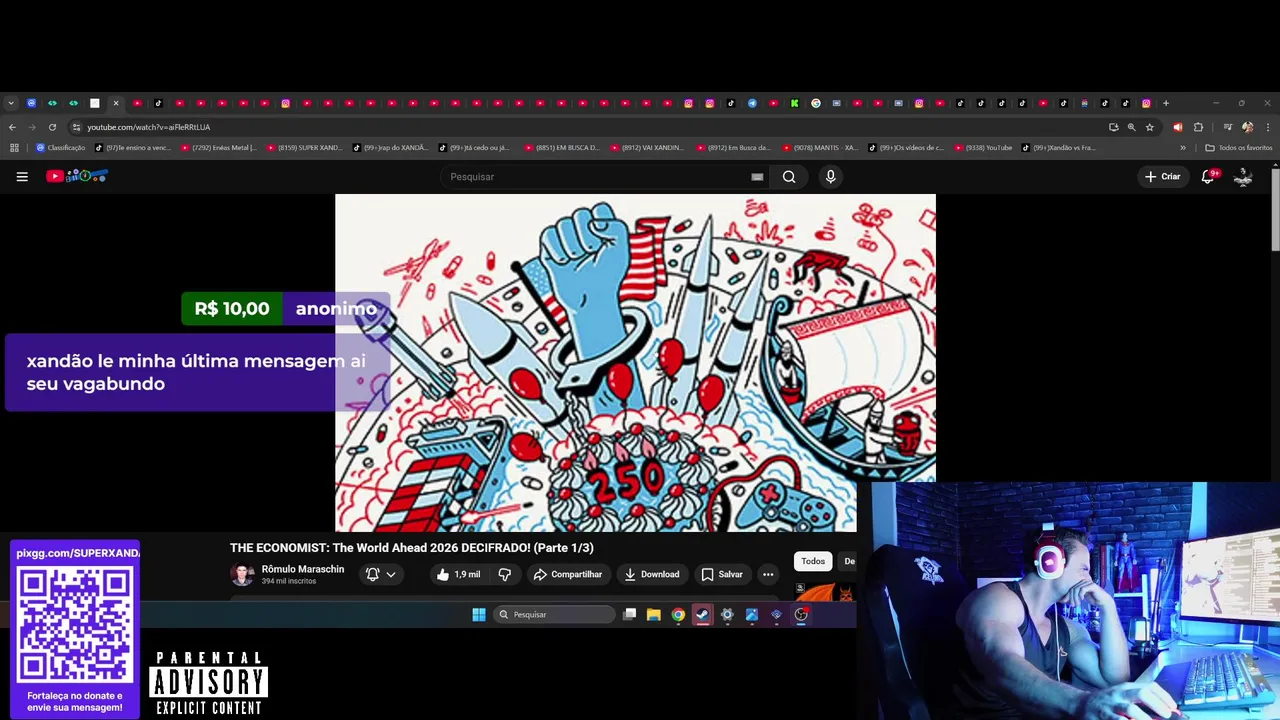Image resolution: width=1280 pixels, height=720 pixels.
Task: Open the (7292) Enéas Metal bookmark
Action: coord(219,148)
